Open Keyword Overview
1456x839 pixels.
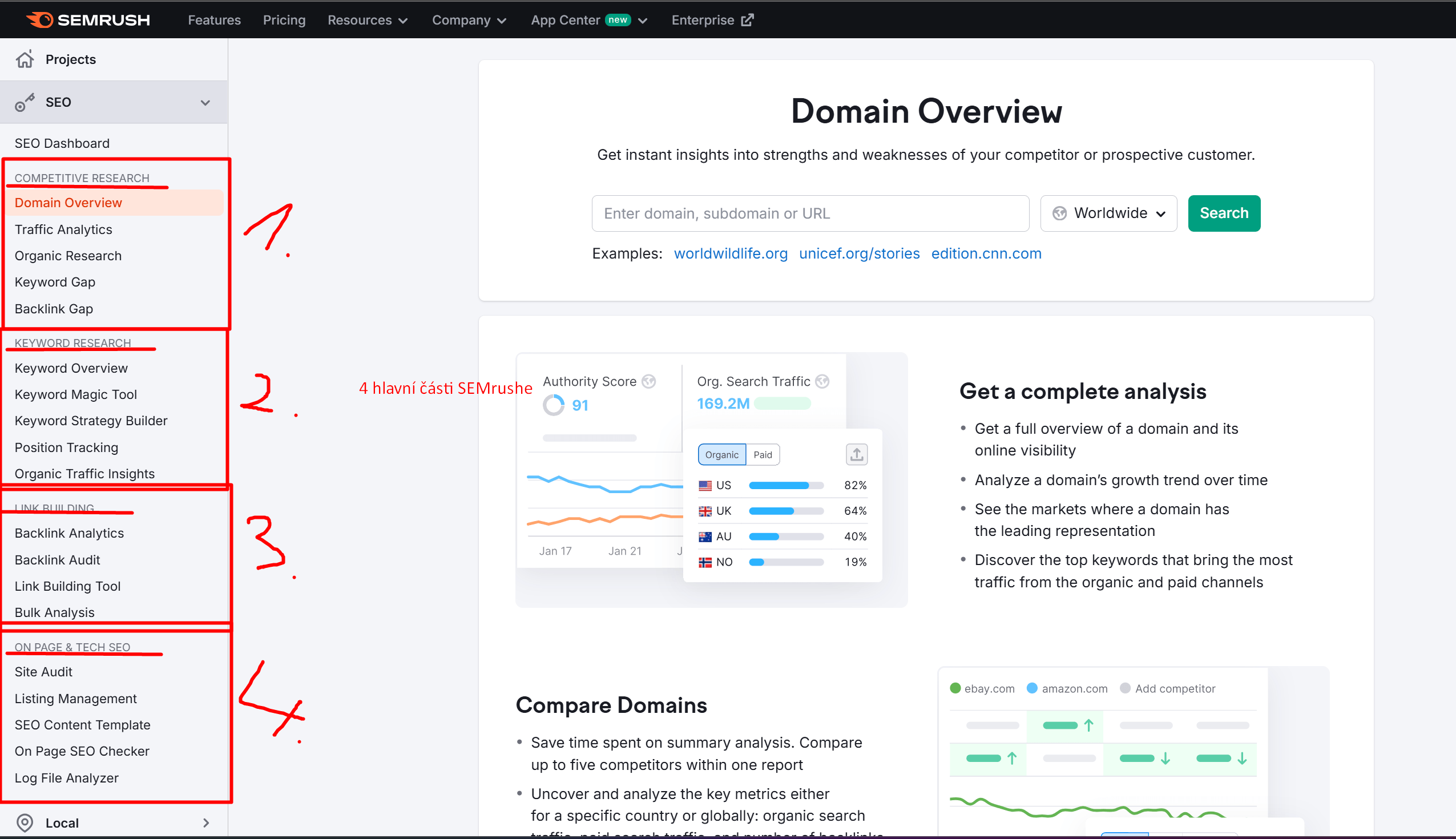(71, 368)
